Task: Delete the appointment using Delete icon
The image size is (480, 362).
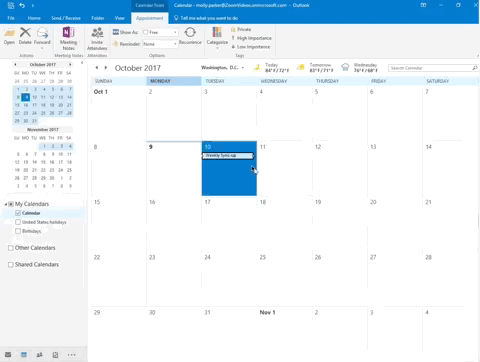Action: click(25, 36)
